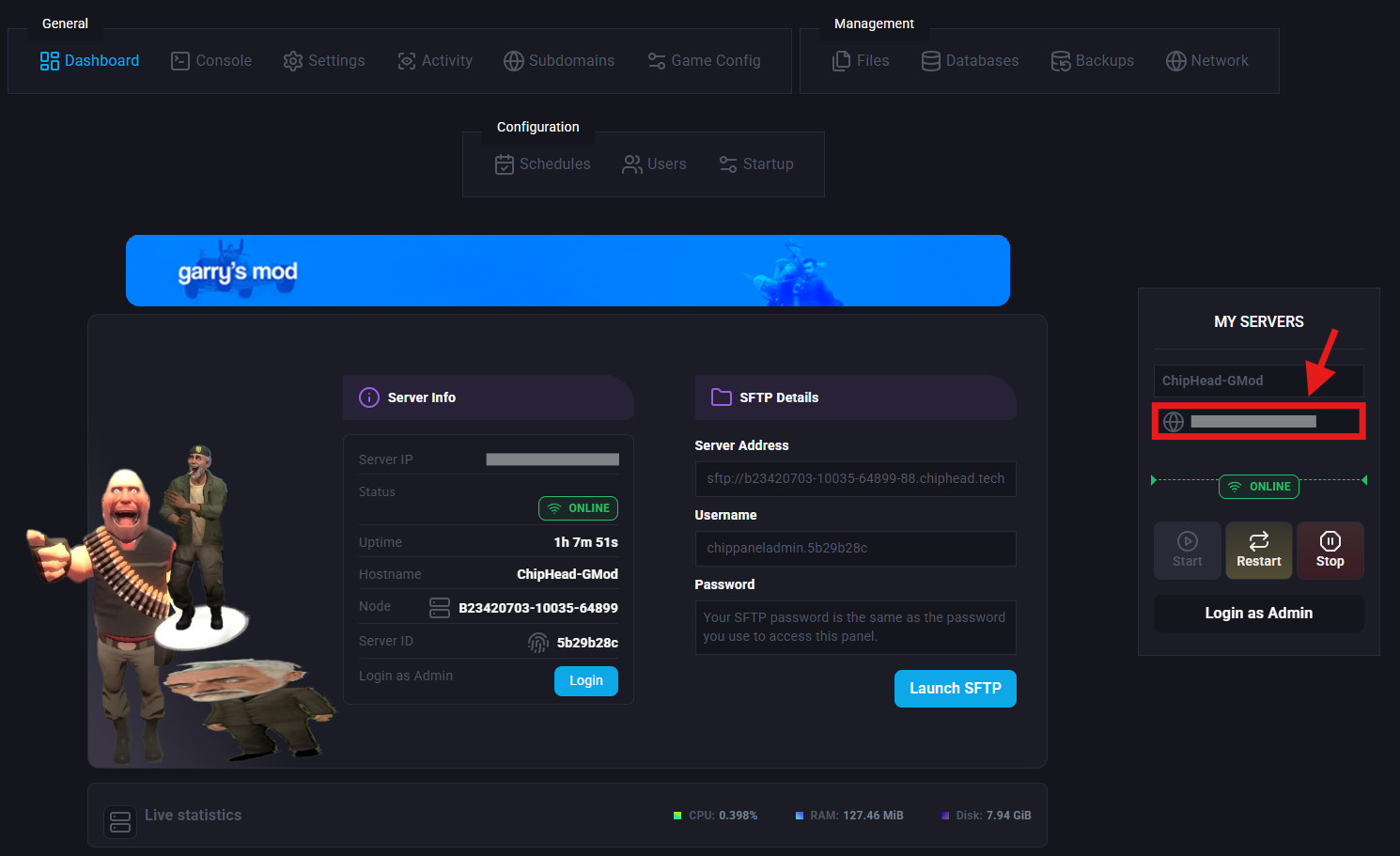Click the Live statistics heading

[x=194, y=816]
